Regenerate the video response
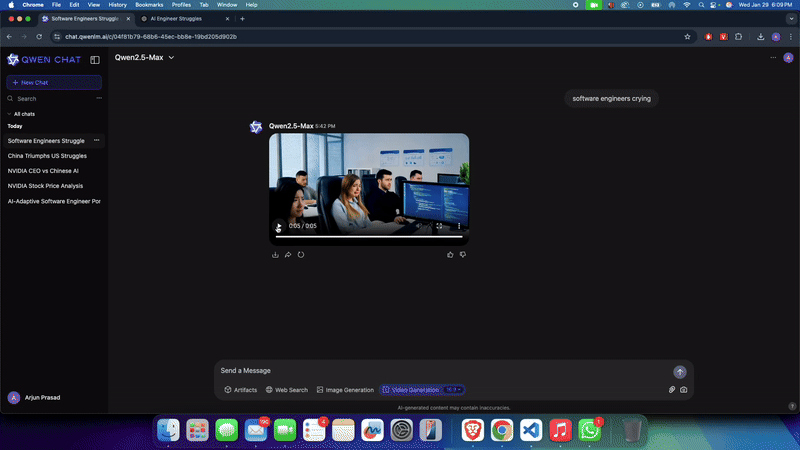 [x=301, y=255]
